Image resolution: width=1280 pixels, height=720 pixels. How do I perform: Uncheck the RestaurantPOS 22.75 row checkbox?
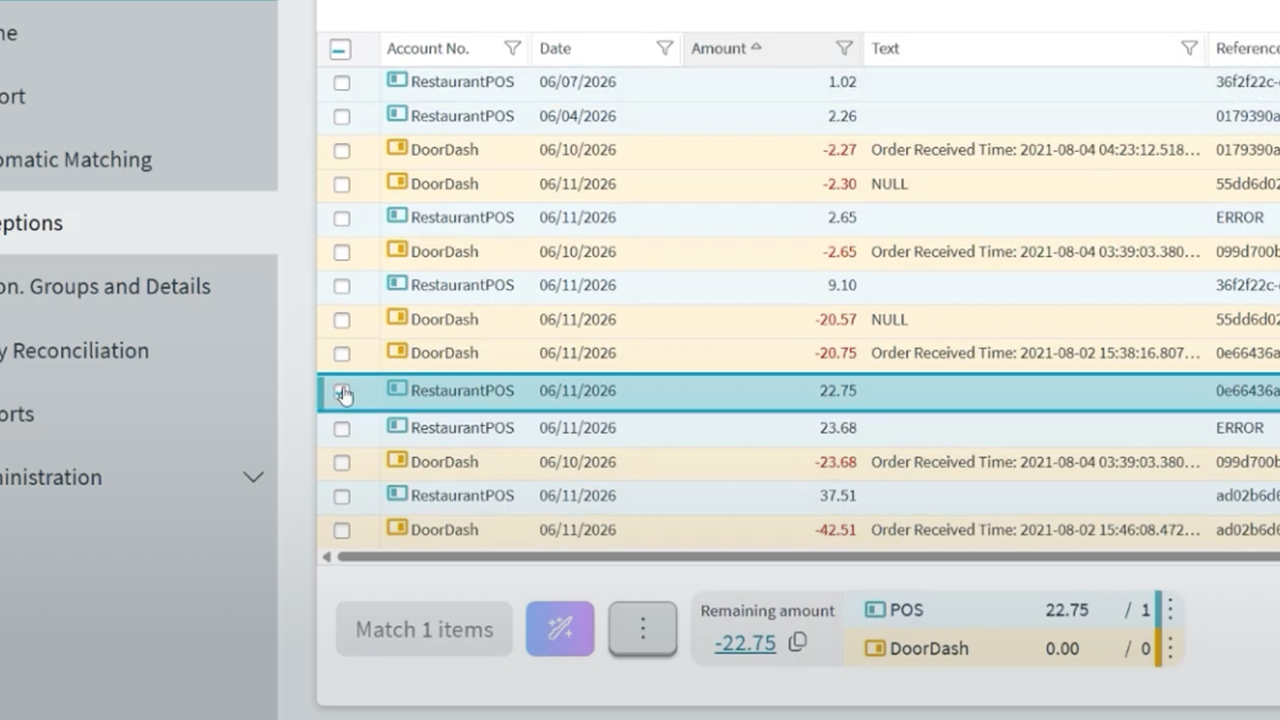(x=342, y=392)
